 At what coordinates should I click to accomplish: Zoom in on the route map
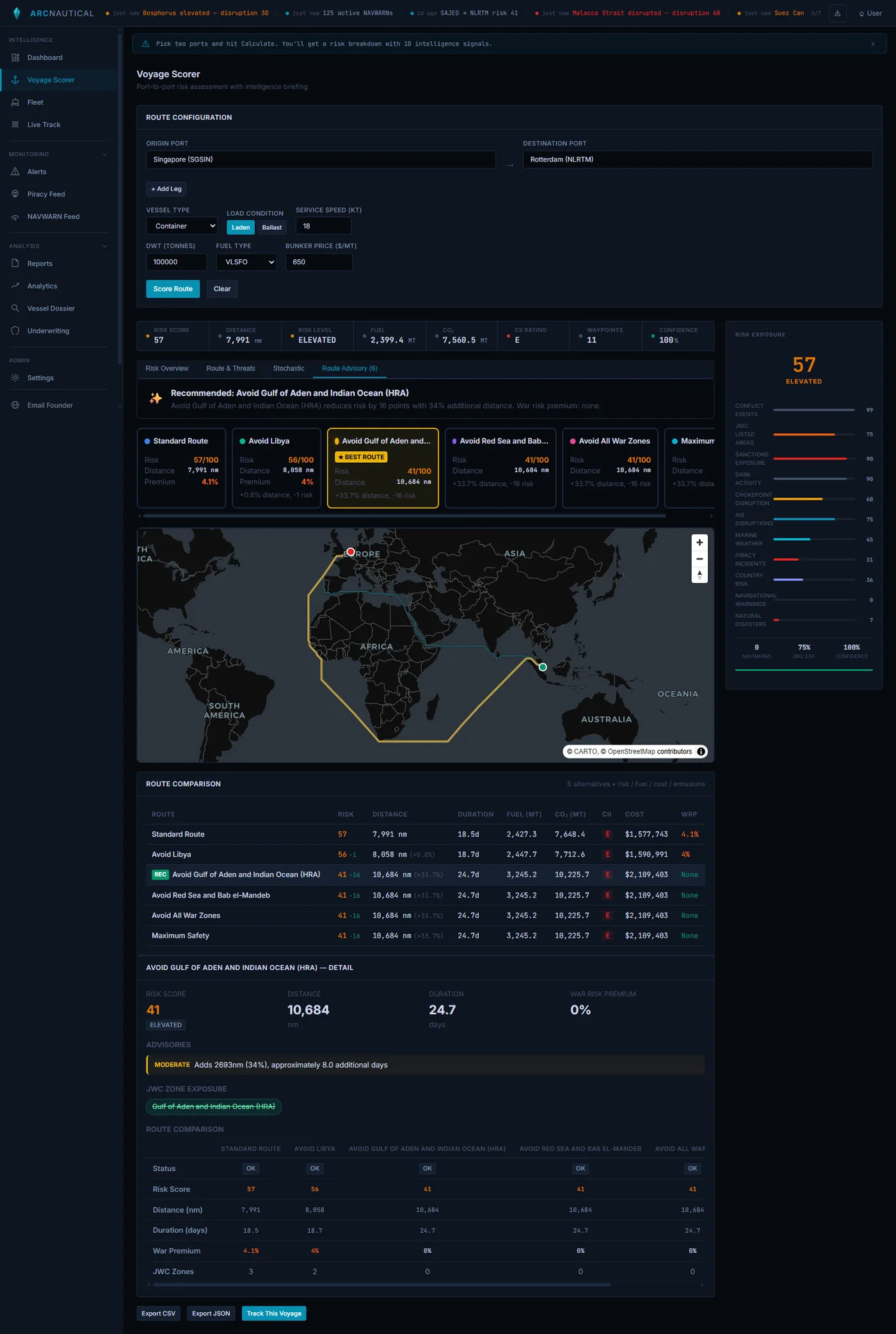coord(700,542)
